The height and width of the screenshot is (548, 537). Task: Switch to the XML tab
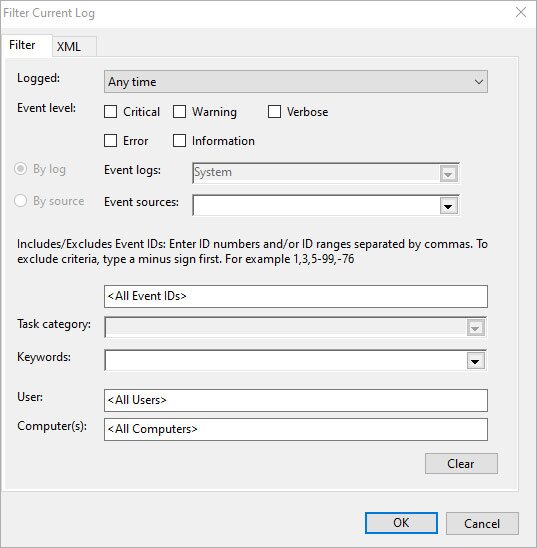(x=74, y=46)
